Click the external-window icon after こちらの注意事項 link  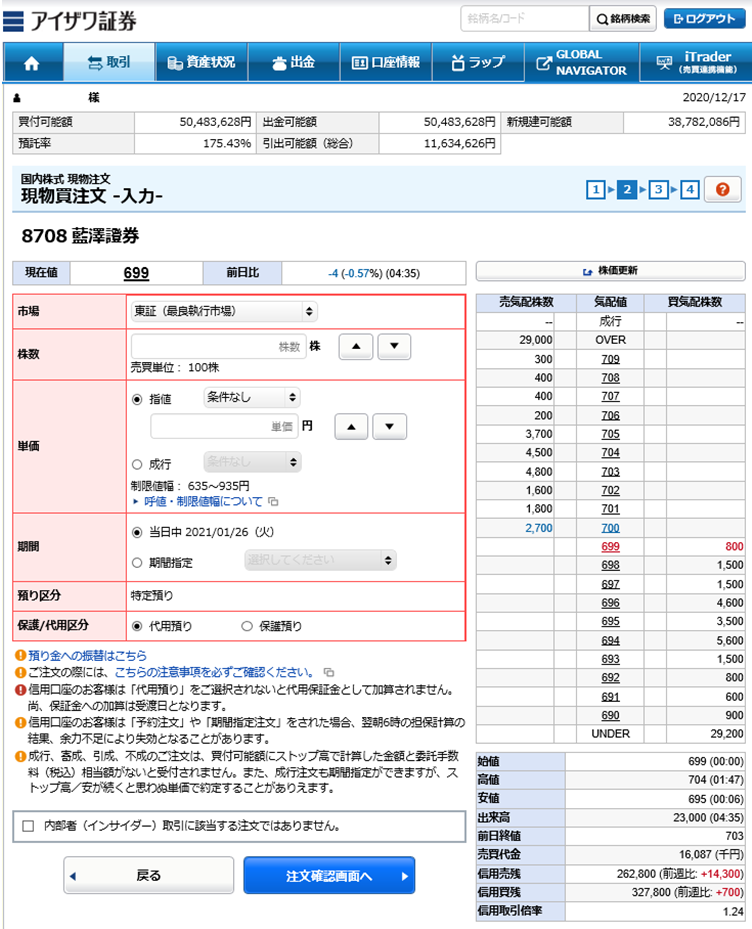[329, 672]
